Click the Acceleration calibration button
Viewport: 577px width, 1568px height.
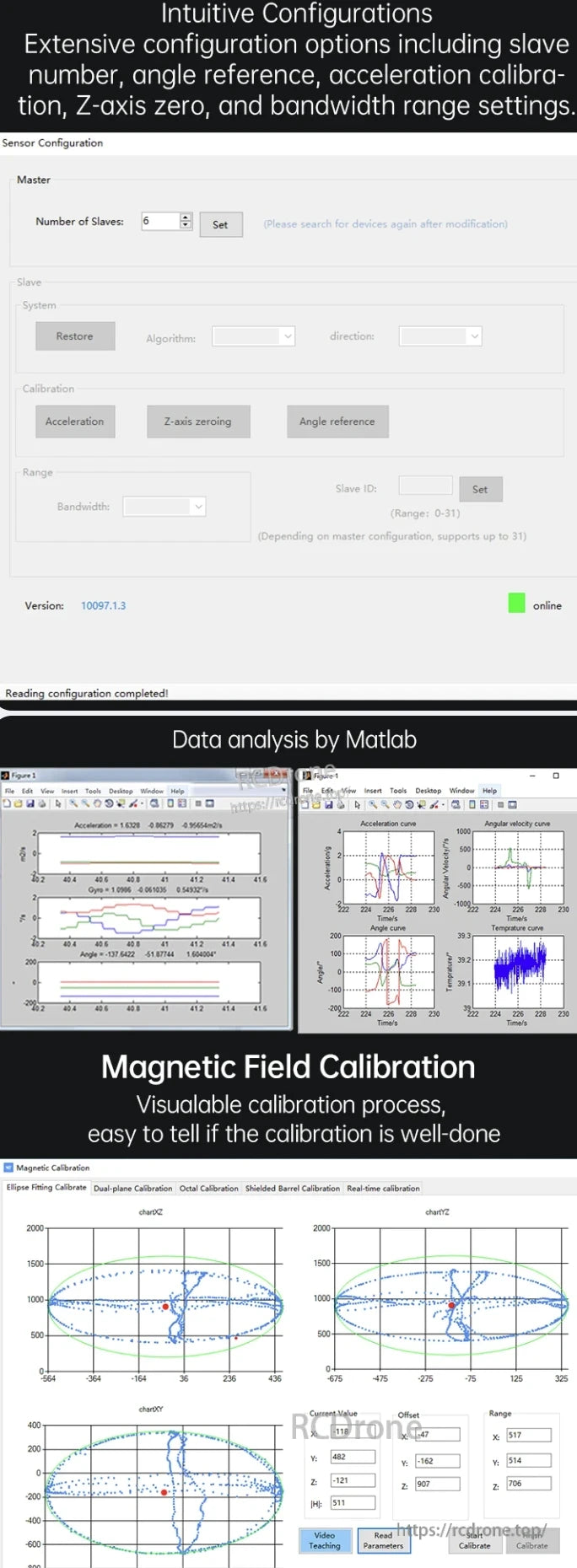click(x=75, y=422)
